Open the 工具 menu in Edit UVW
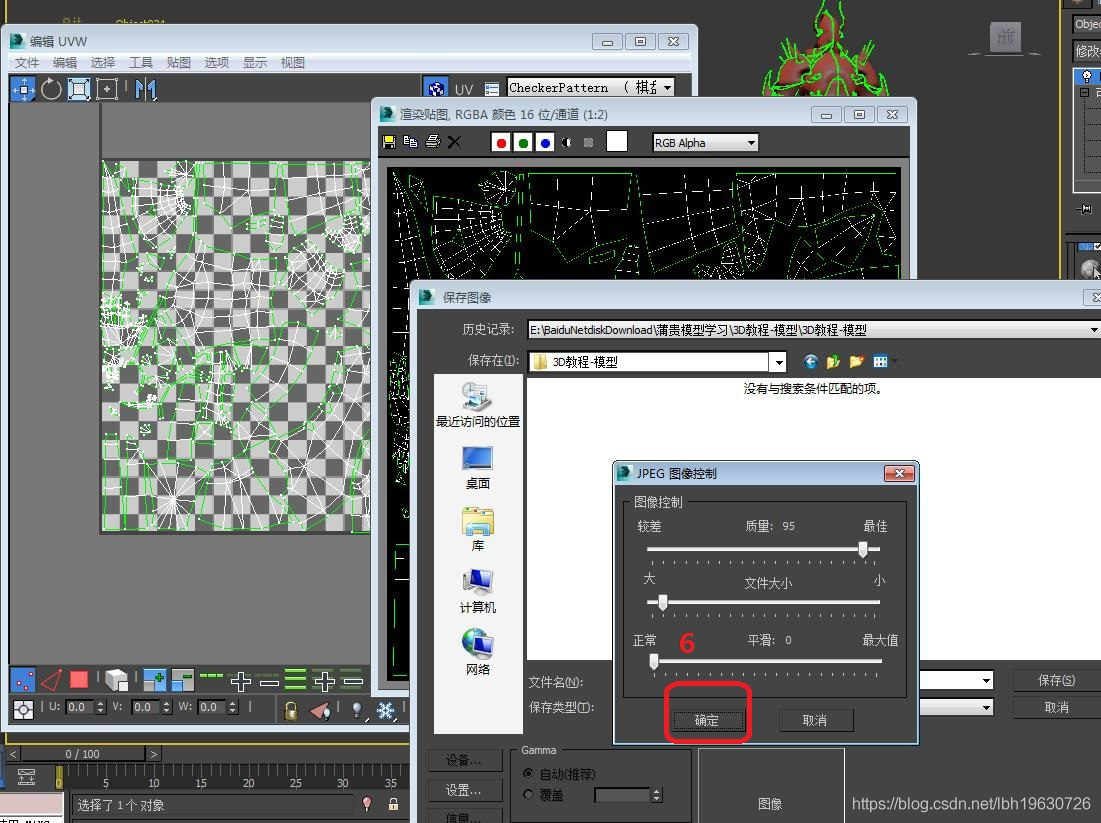 (140, 62)
